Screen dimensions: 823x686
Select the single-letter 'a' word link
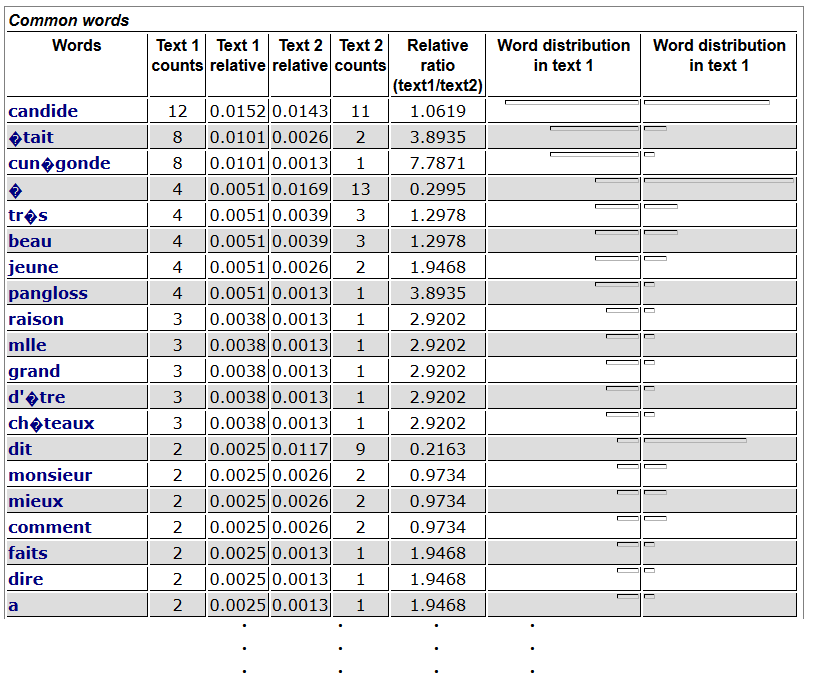[x=14, y=605]
